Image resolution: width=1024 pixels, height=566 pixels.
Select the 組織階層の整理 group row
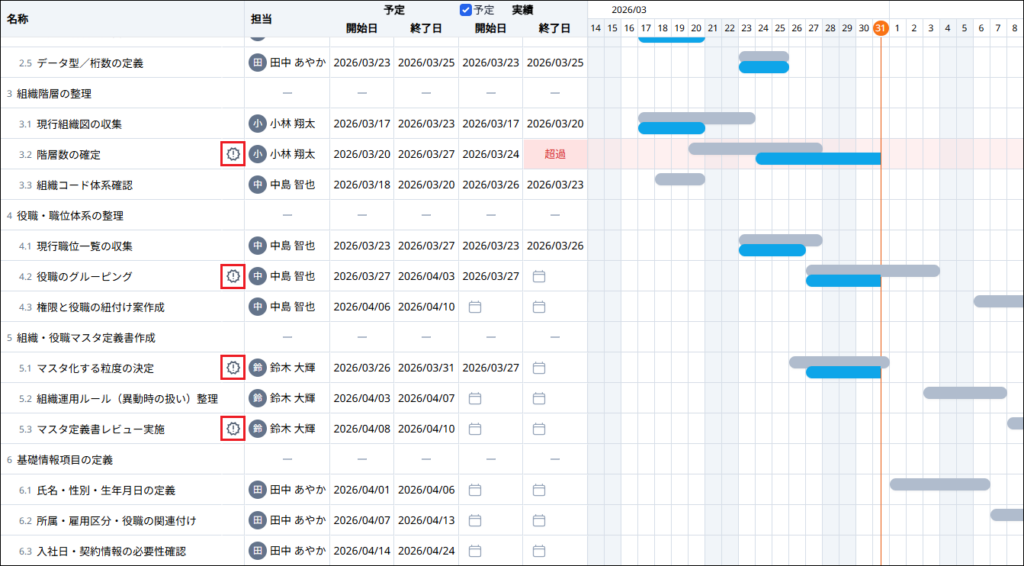pos(55,93)
